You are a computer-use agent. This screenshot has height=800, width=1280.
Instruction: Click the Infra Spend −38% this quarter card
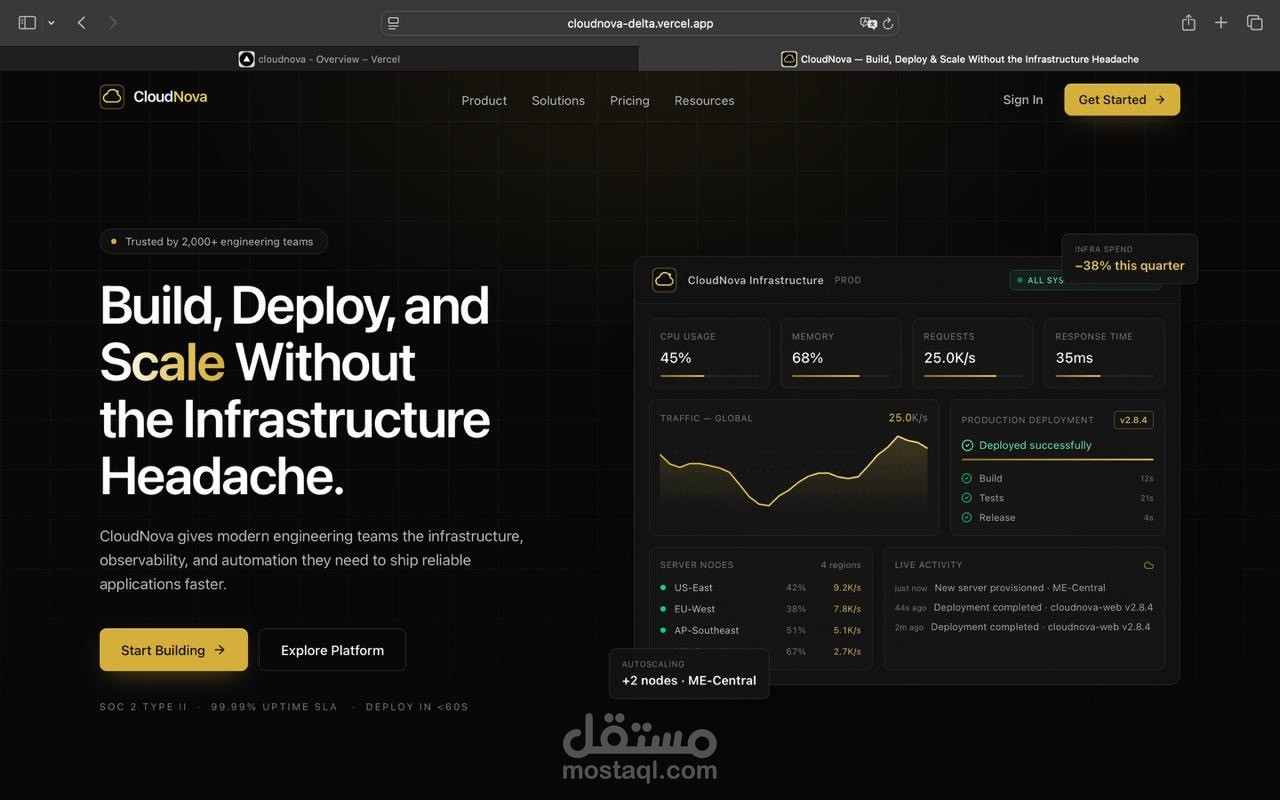[1129, 259]
